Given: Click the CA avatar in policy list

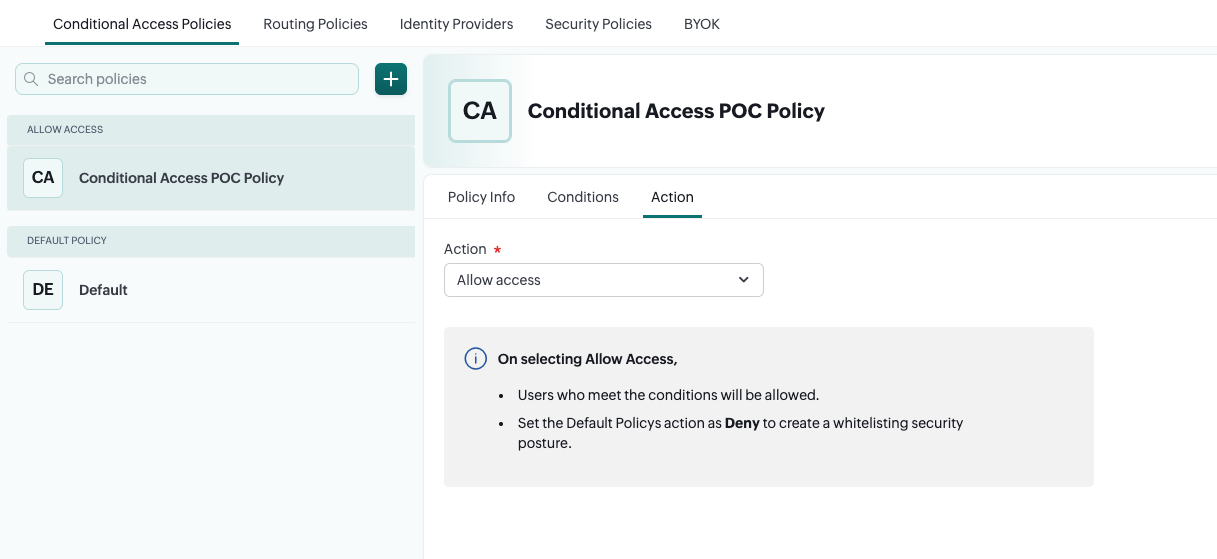Looking at the screenshot, I should pyautogui.click(x=43, y=178).
